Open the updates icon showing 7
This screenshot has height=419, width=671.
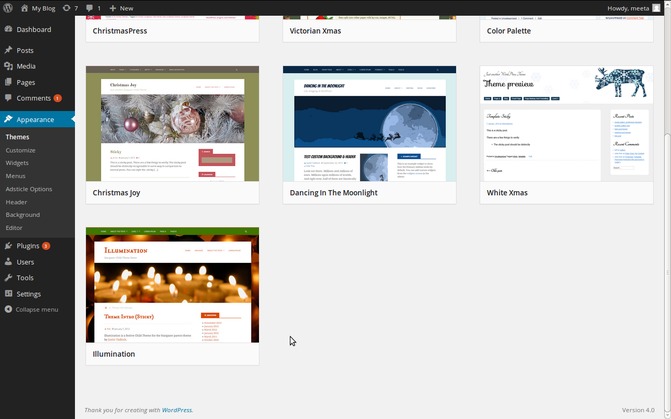[66, 8]
